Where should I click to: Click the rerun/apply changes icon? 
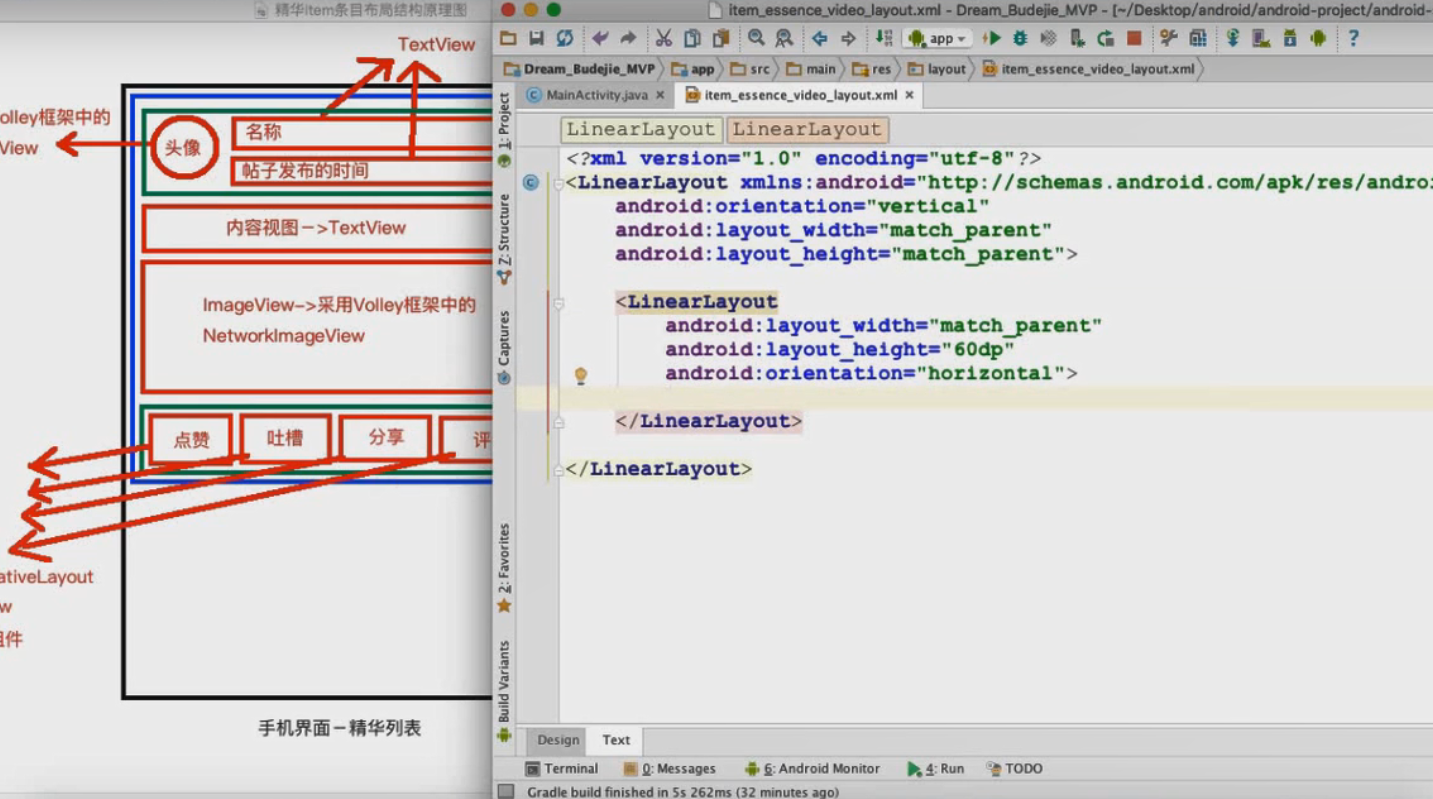point(1105,38)
